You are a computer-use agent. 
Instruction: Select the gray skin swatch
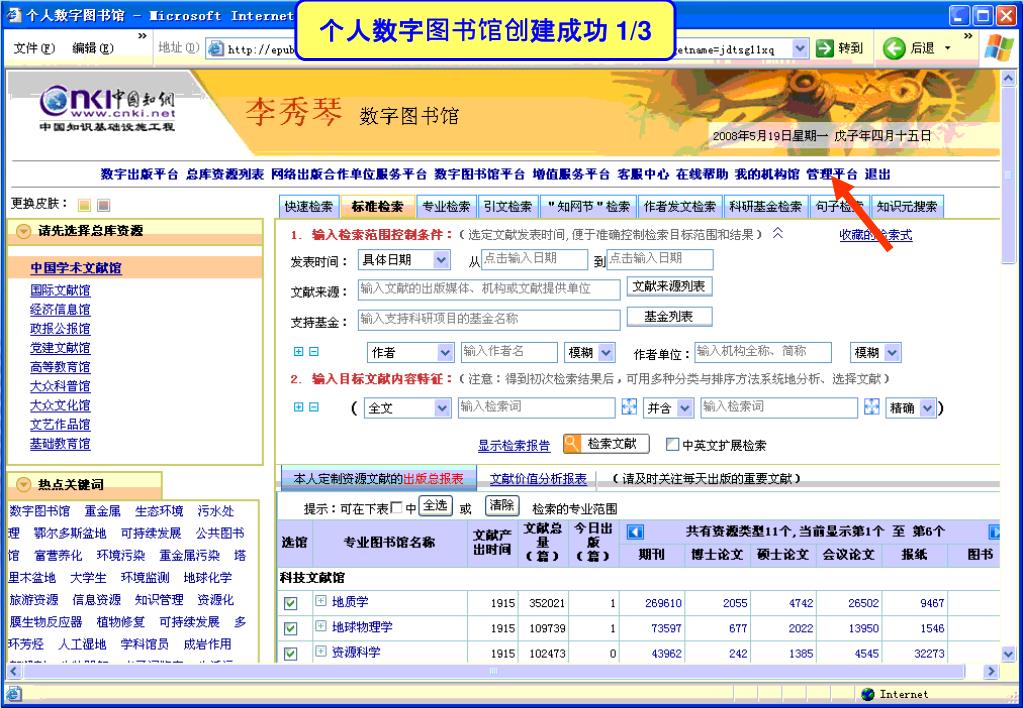(x=103, y=206)
